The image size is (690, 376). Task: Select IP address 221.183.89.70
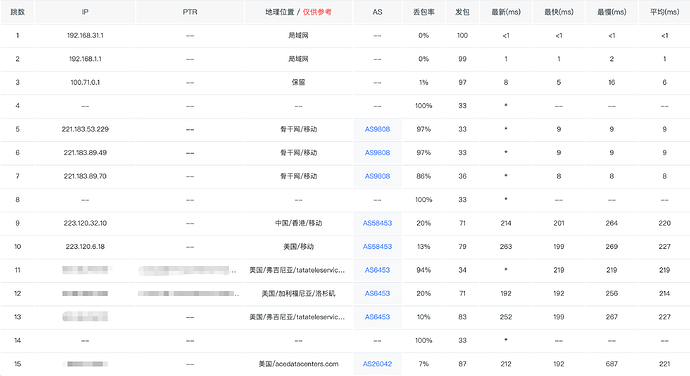[85, 176]
